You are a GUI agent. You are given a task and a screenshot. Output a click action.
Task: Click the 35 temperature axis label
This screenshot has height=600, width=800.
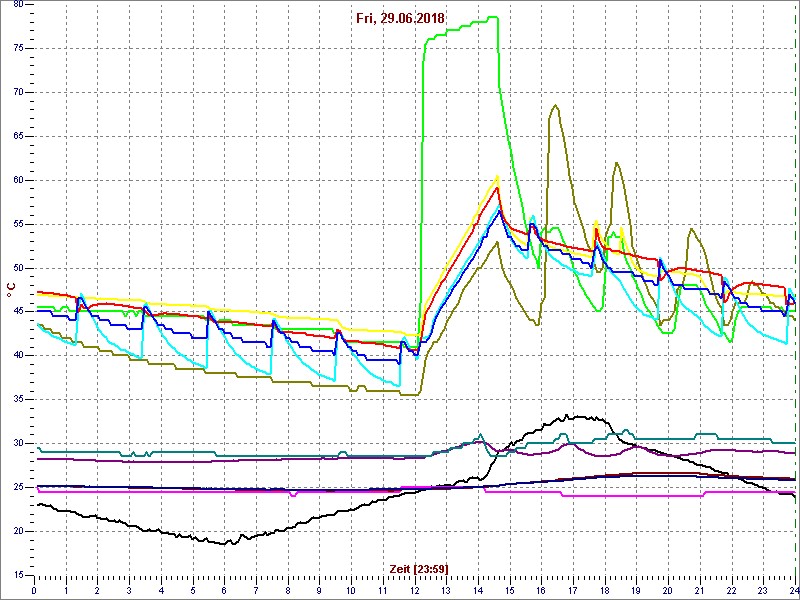click(18, 399)
